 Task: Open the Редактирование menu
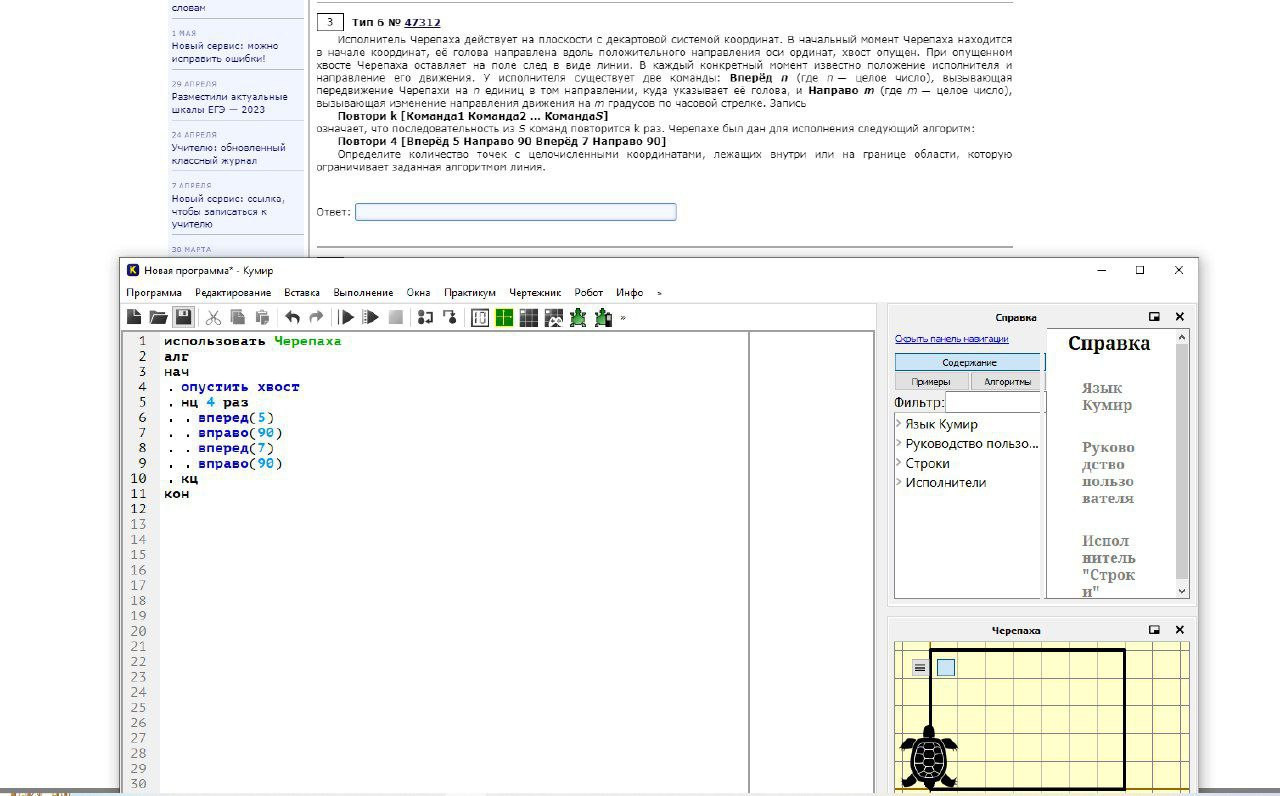click(x=233, y=293)
